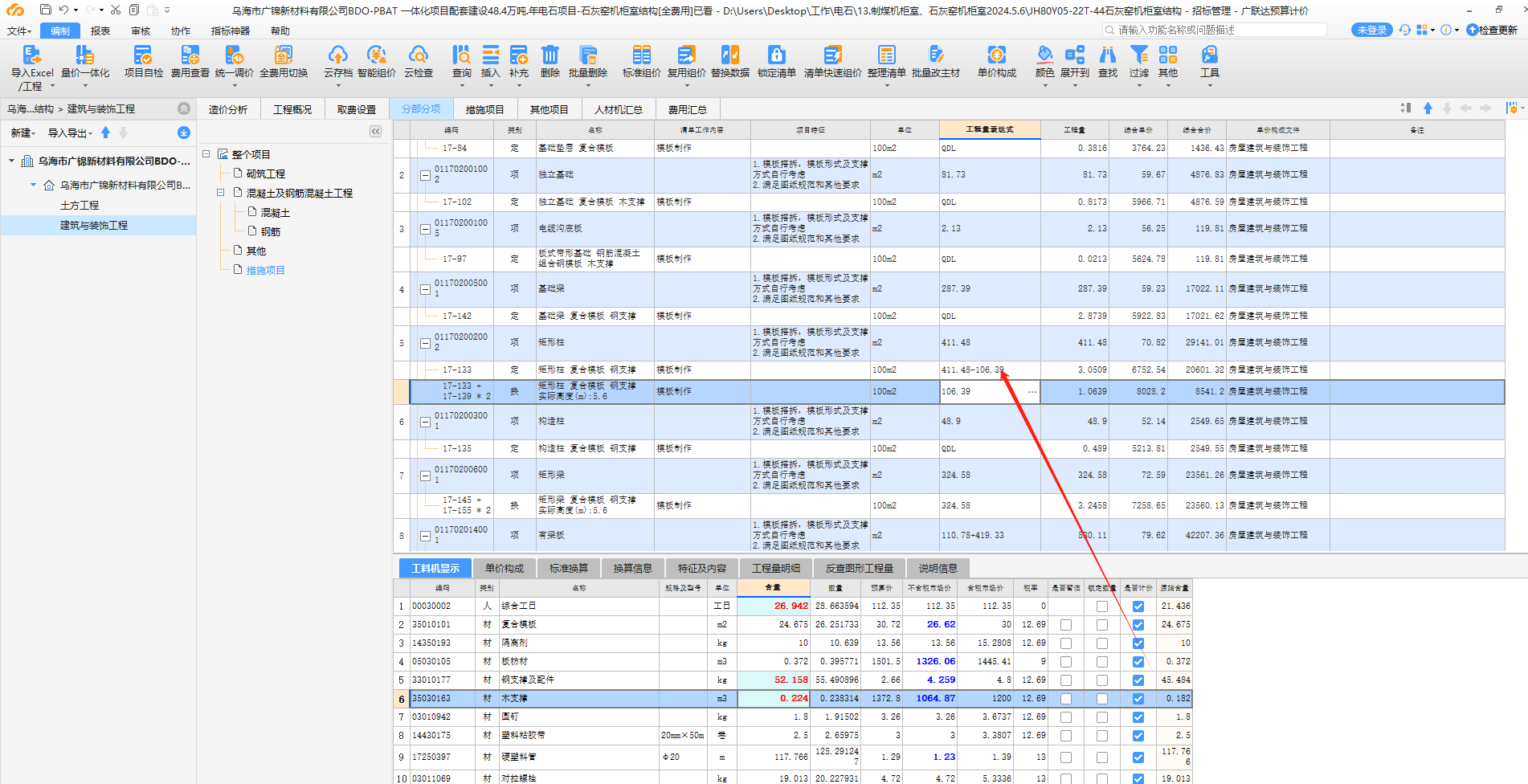Screen dimensions: 1528x784
Task: Check 锁定数量 for 钢支撑及配件 row
Action: [1102, 680]
